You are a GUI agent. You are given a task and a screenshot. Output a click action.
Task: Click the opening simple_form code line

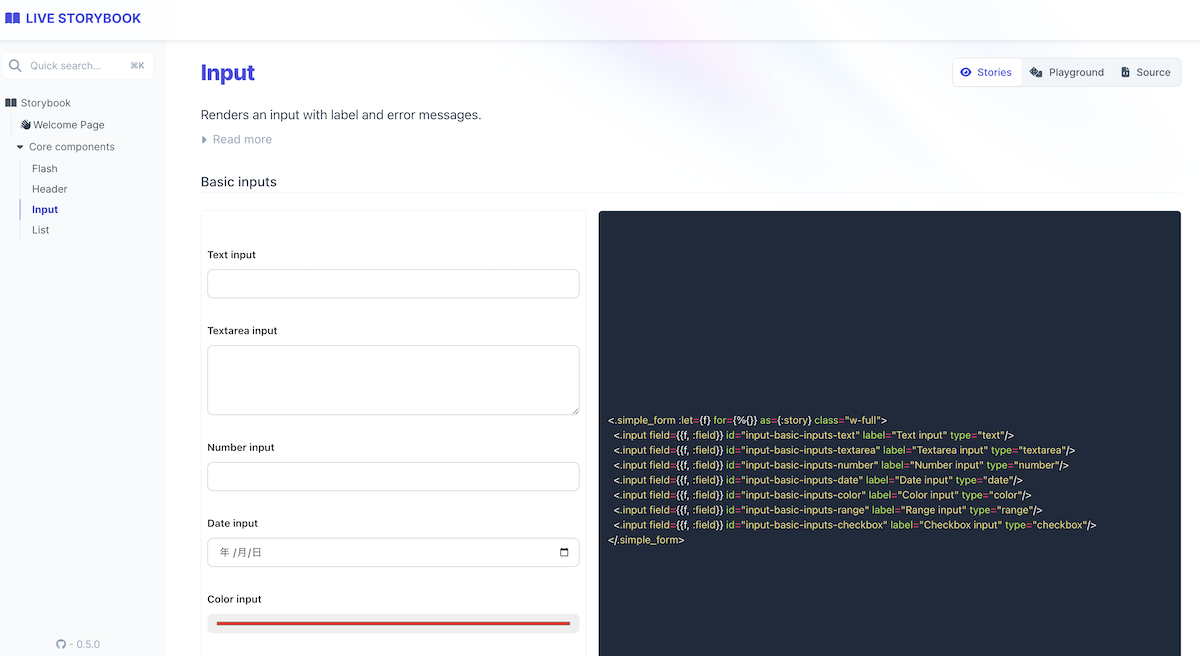tap(747, 420)
